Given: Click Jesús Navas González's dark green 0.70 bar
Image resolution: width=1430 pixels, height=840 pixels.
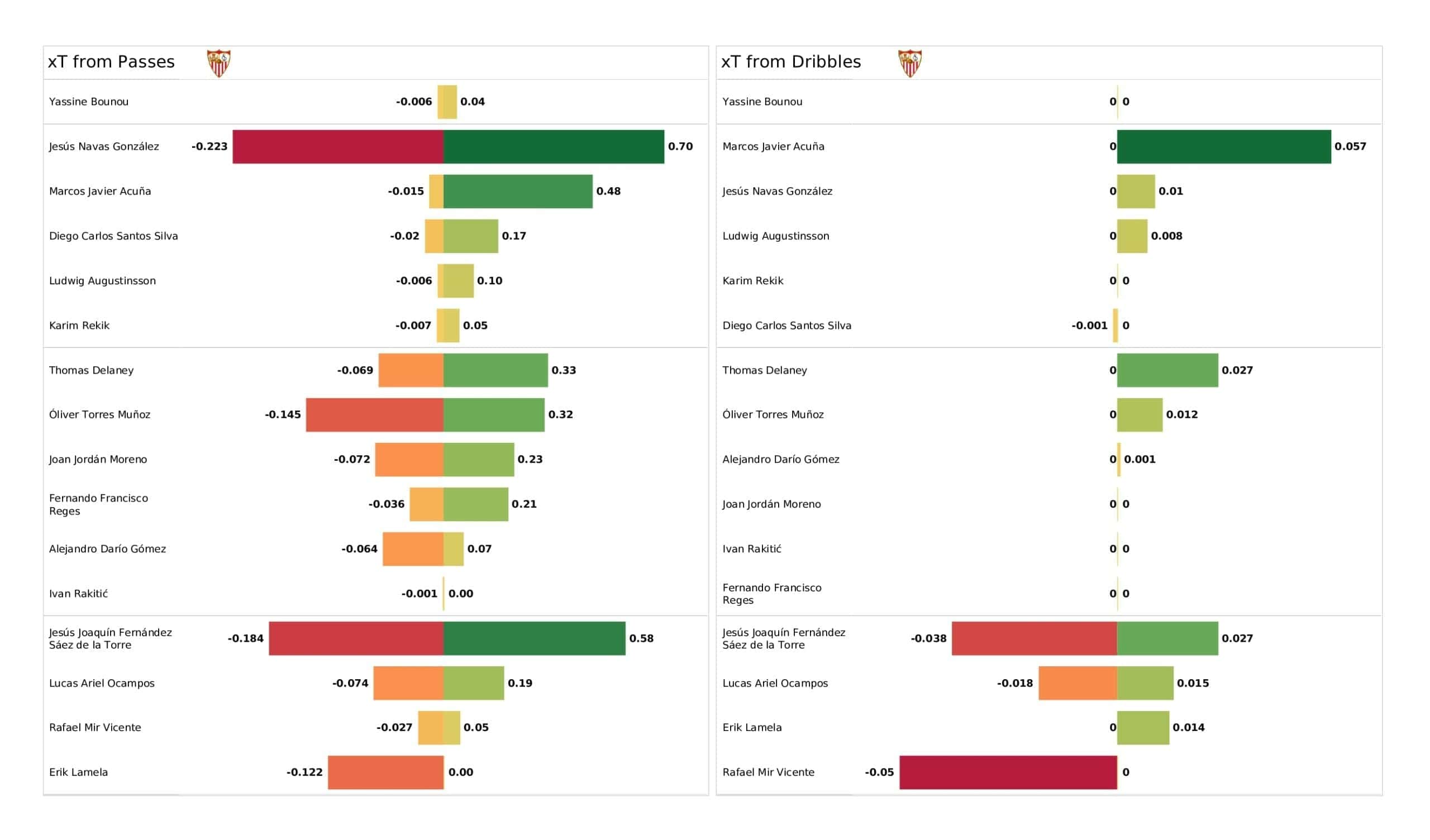Looking at the screenshot, I should pyautogui.click(x=553, y=146).
